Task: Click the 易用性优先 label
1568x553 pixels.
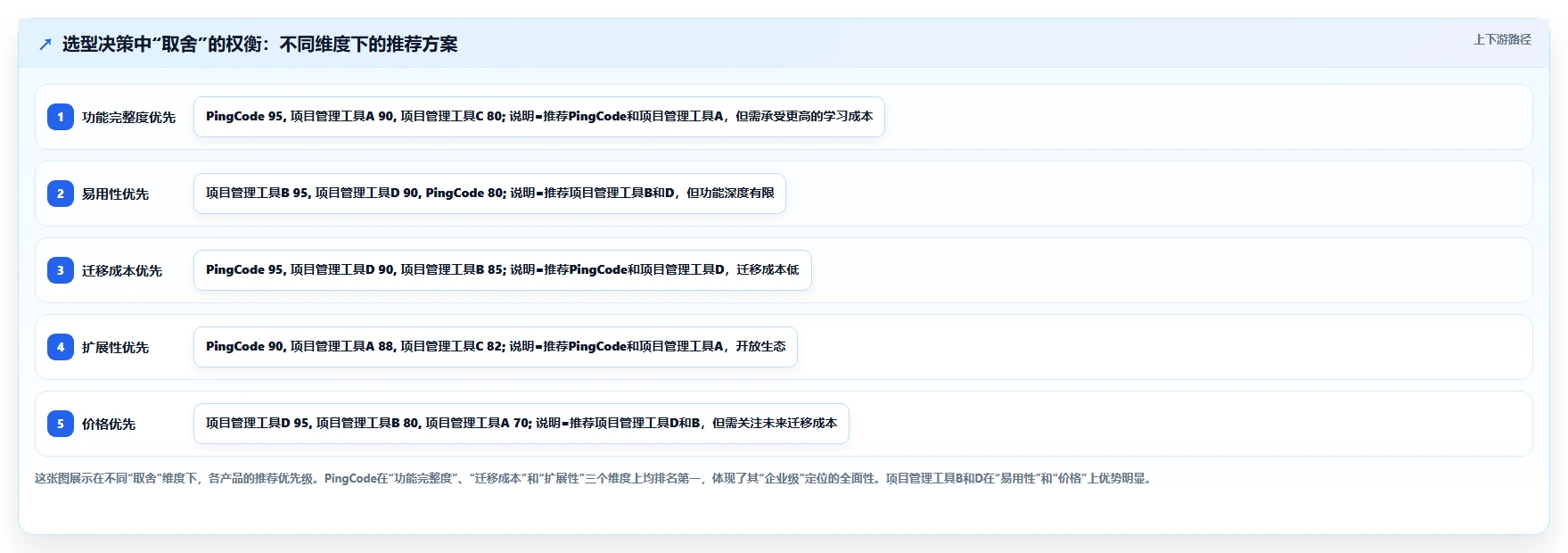Action: click(115, 194)
